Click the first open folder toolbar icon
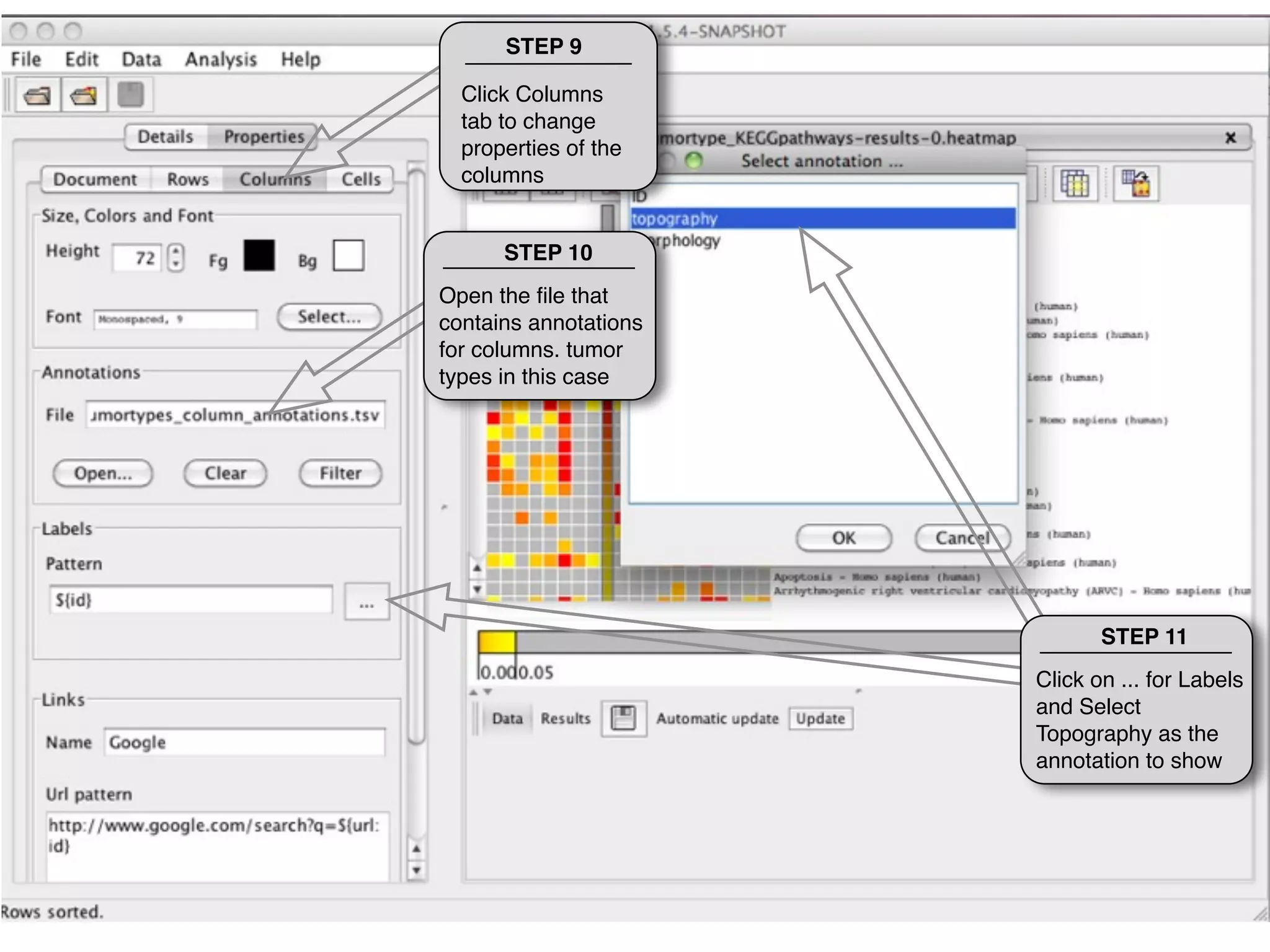Viewport: 1270px width, 952px height. pyautogui.click(x=37, y=95)
